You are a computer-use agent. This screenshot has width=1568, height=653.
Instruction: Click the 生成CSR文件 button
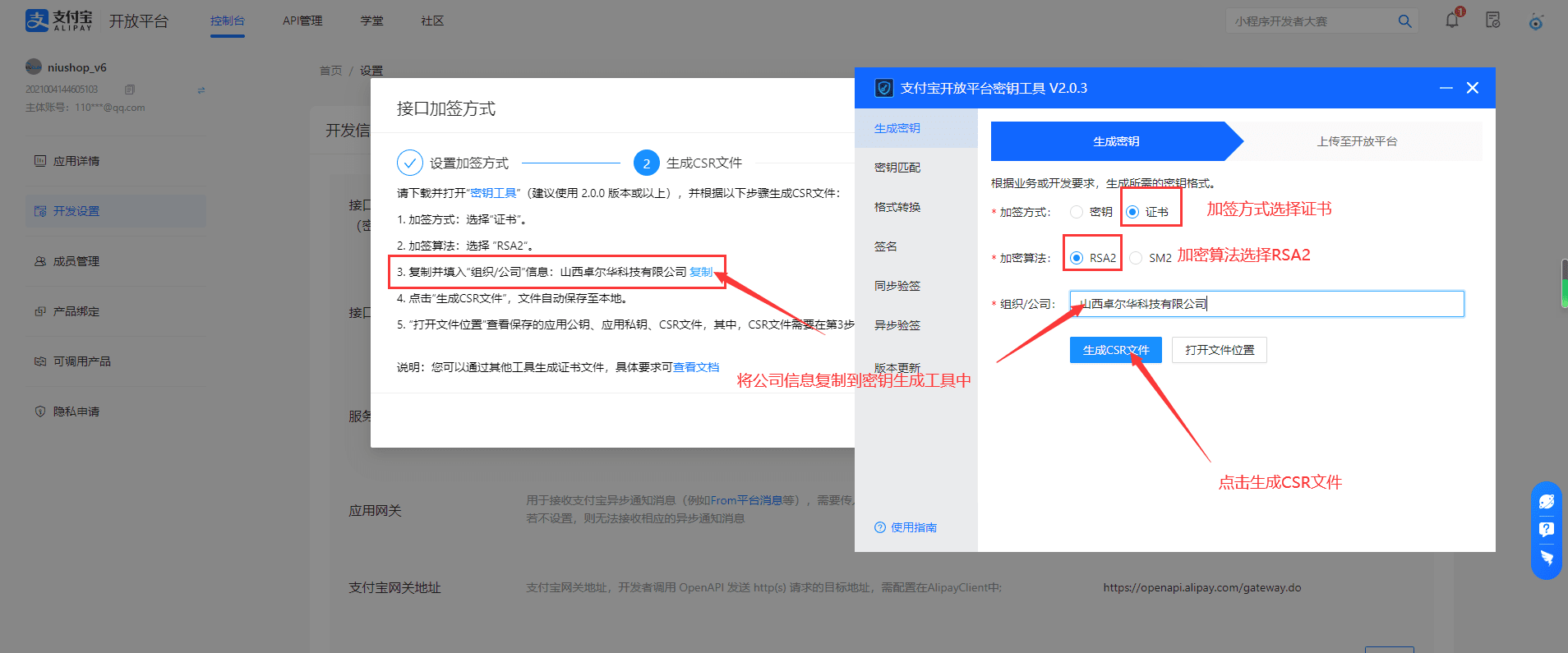[1115, 350]
